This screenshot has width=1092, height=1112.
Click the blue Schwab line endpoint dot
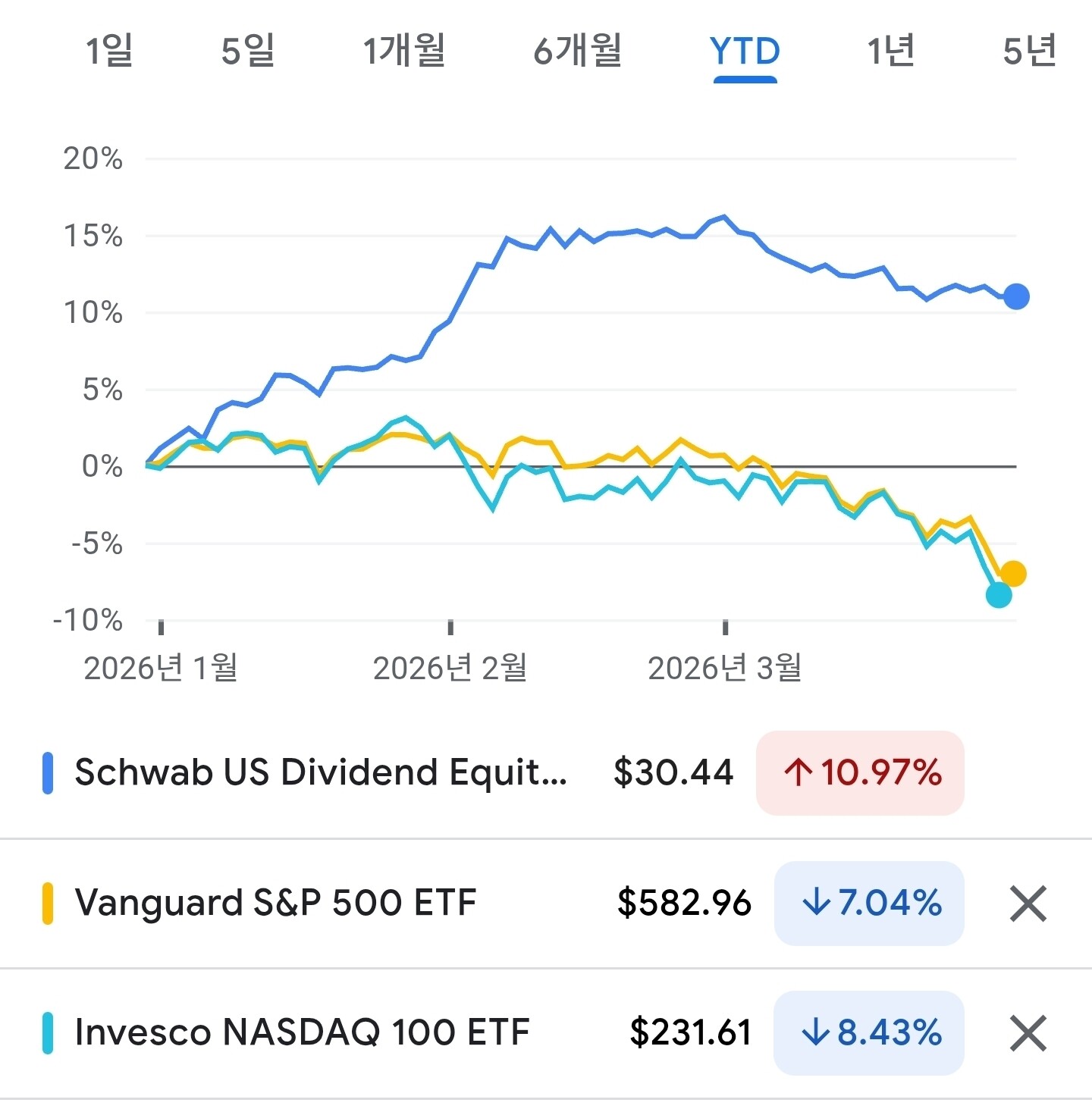point(1016,296)
